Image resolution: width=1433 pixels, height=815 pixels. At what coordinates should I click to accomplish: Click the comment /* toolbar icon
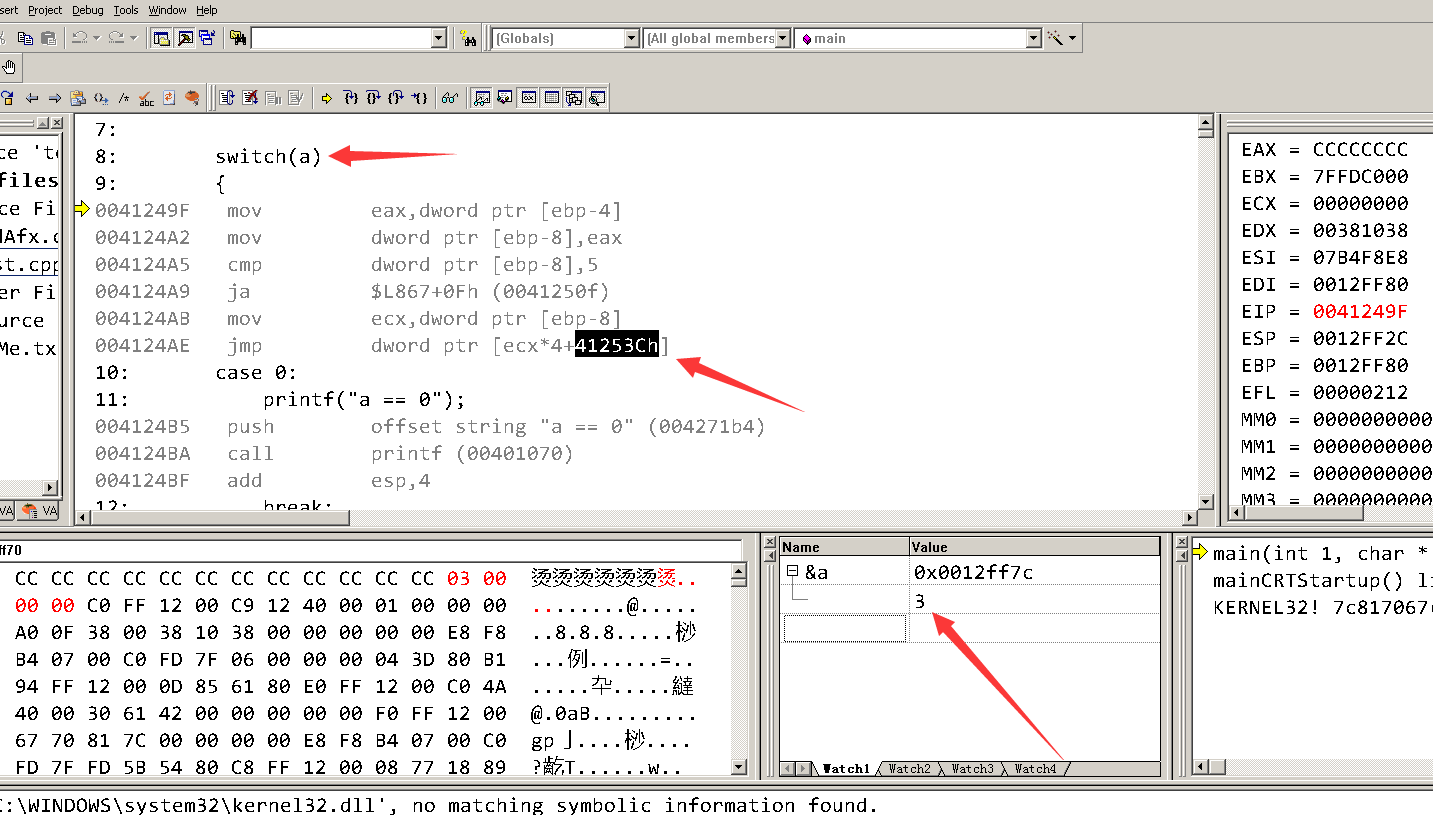124,98
